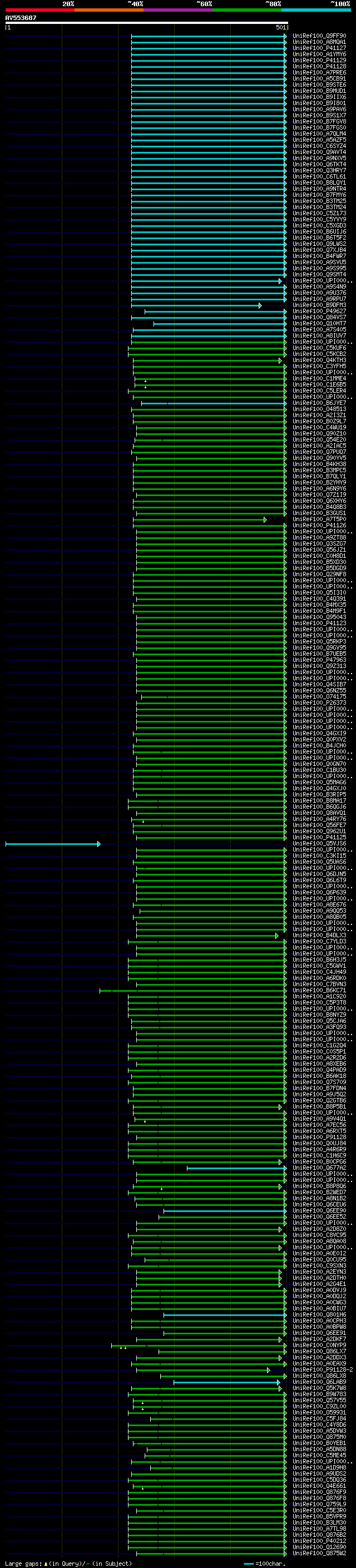Image resolution: width=356 pixels, height=1568 pixels.
Task: Click the UniRef100_A9U376 hit label
Action: point(319,293)
